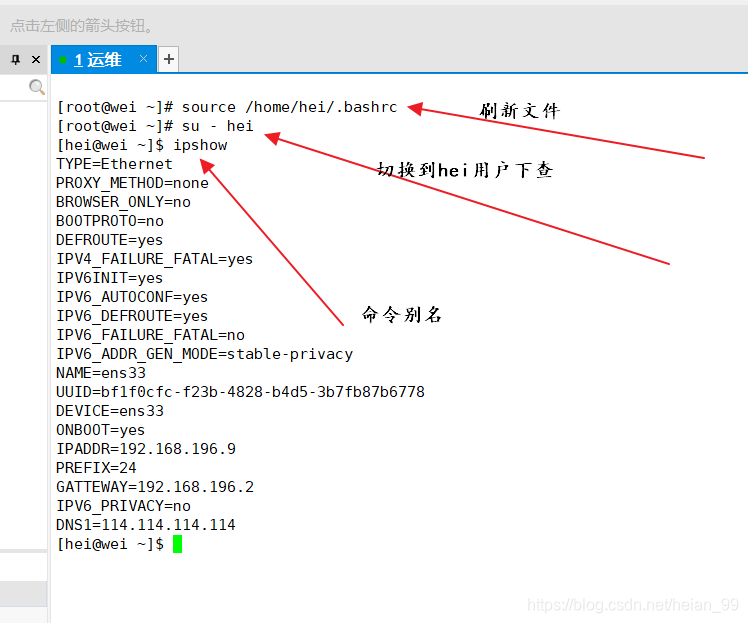Click the 'IPV4_FAILURE_FATAL=yes' line
This screenshot has height=623, width=748.
[155, 260]
